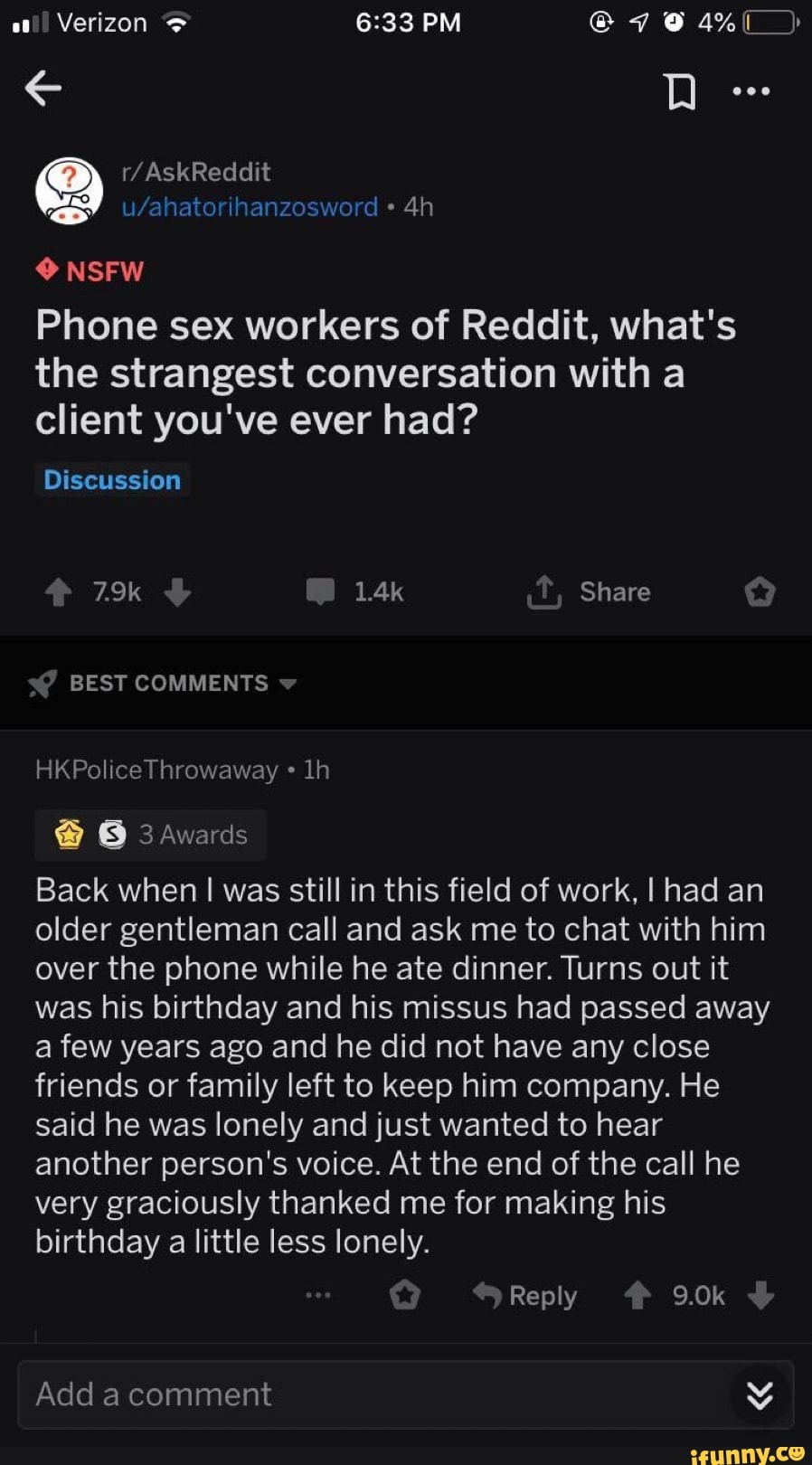
Task: Focus the Add a comment field
Action: pyautogui.click(x=362, y=1395)
